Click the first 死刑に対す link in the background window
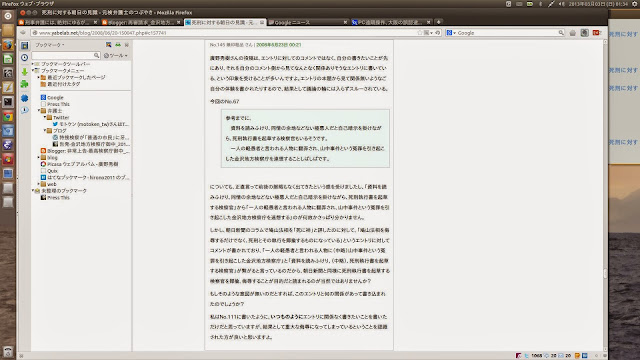 (623, 34)
